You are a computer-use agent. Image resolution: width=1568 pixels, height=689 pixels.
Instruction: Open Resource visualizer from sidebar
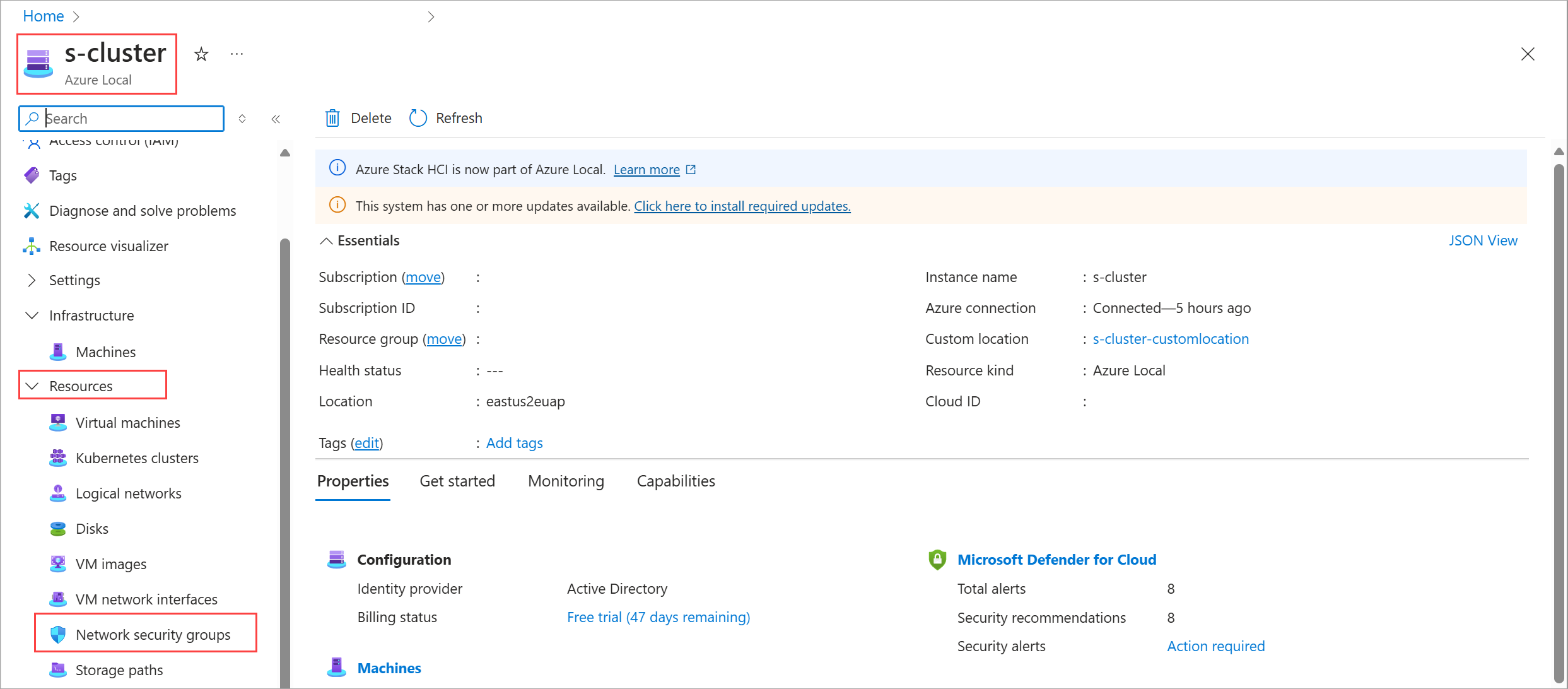tap(108, 246)
